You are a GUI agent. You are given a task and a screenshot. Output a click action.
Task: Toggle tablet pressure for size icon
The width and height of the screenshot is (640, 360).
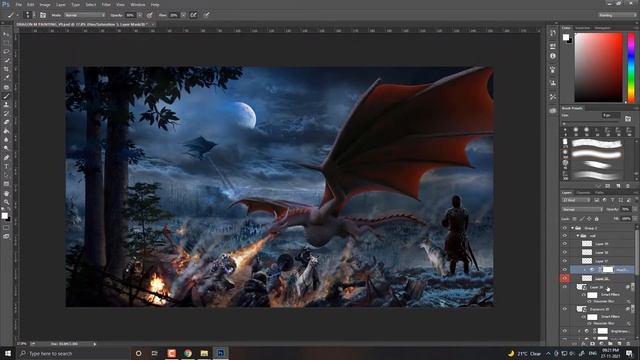tap(207, 15)
